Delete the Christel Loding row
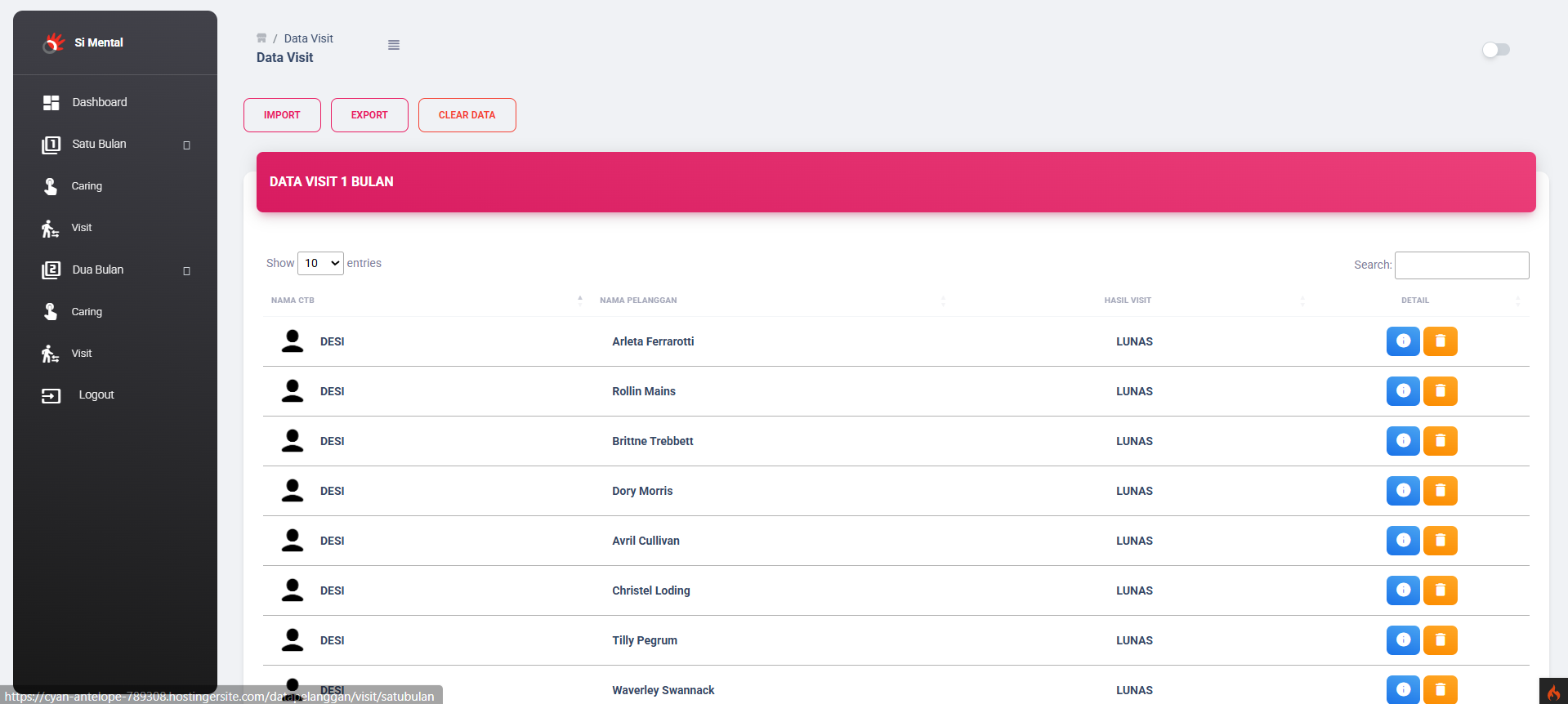Screen dimensions: 1568x704 (x=1441, y=590)
